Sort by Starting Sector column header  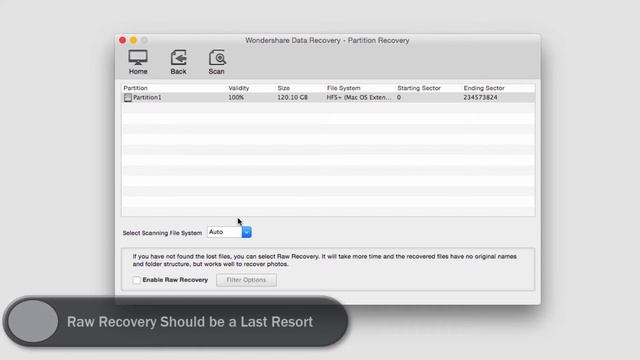(419, 88)
